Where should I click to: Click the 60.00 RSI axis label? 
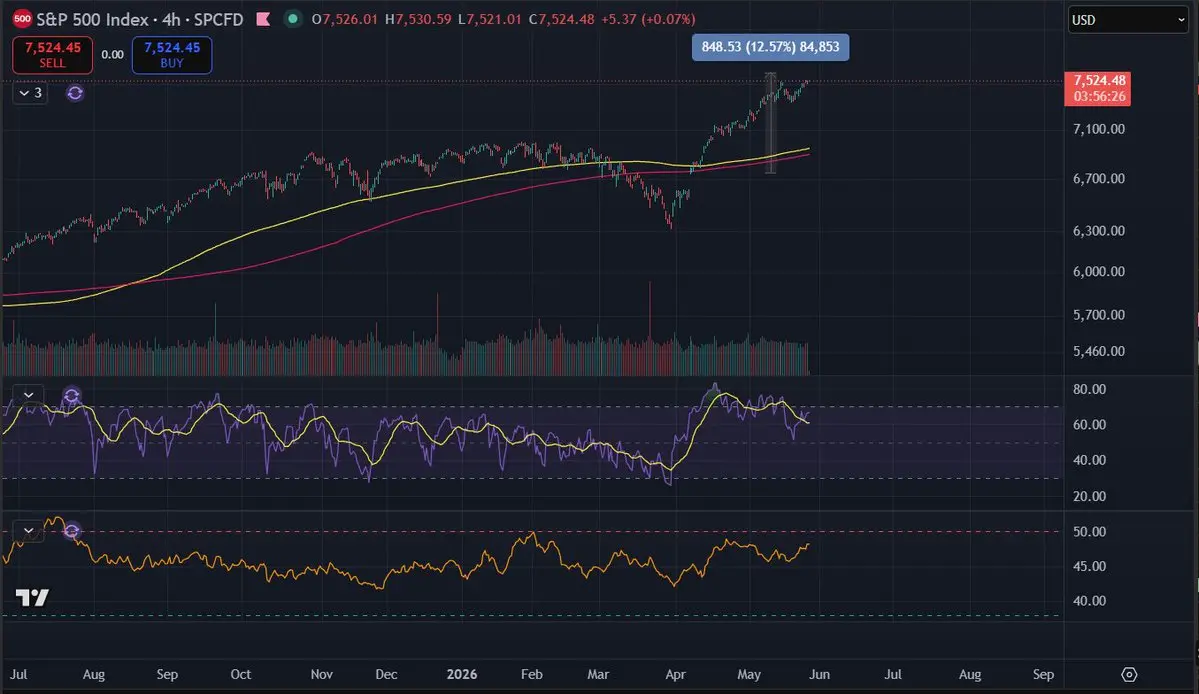(x=1090, y=425)
